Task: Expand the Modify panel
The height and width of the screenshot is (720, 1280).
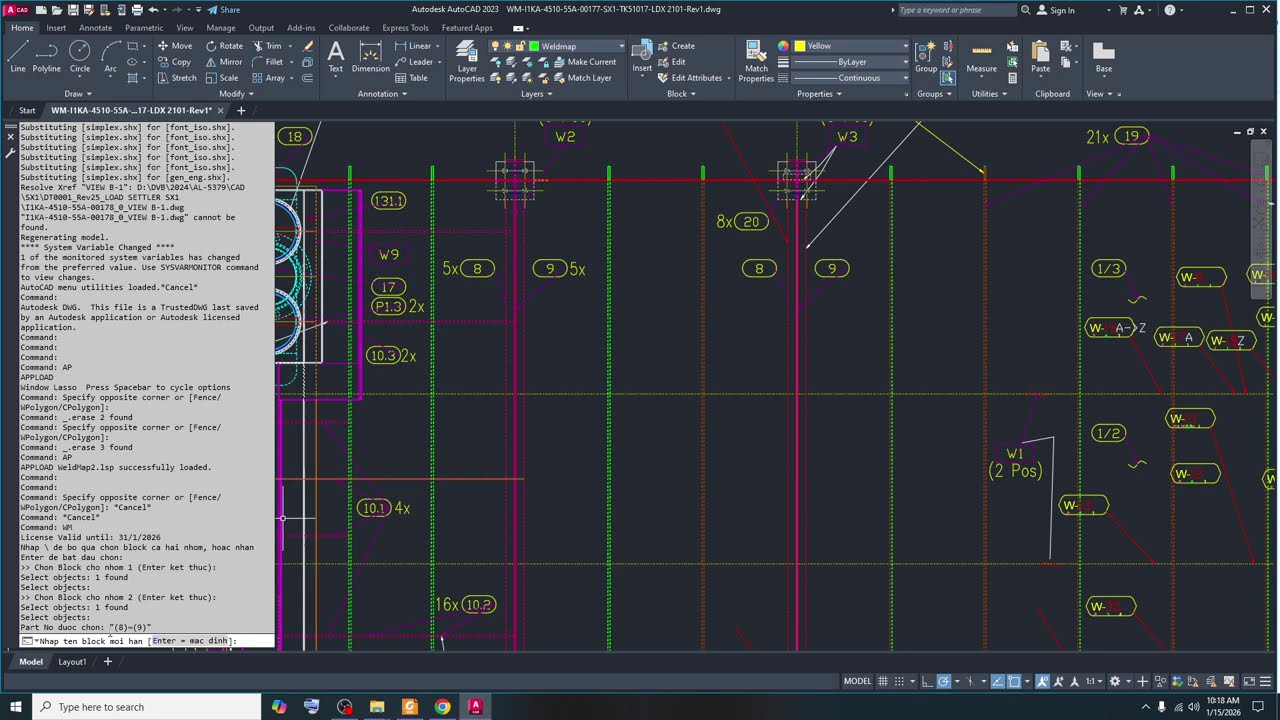Action: click(236, 94)
